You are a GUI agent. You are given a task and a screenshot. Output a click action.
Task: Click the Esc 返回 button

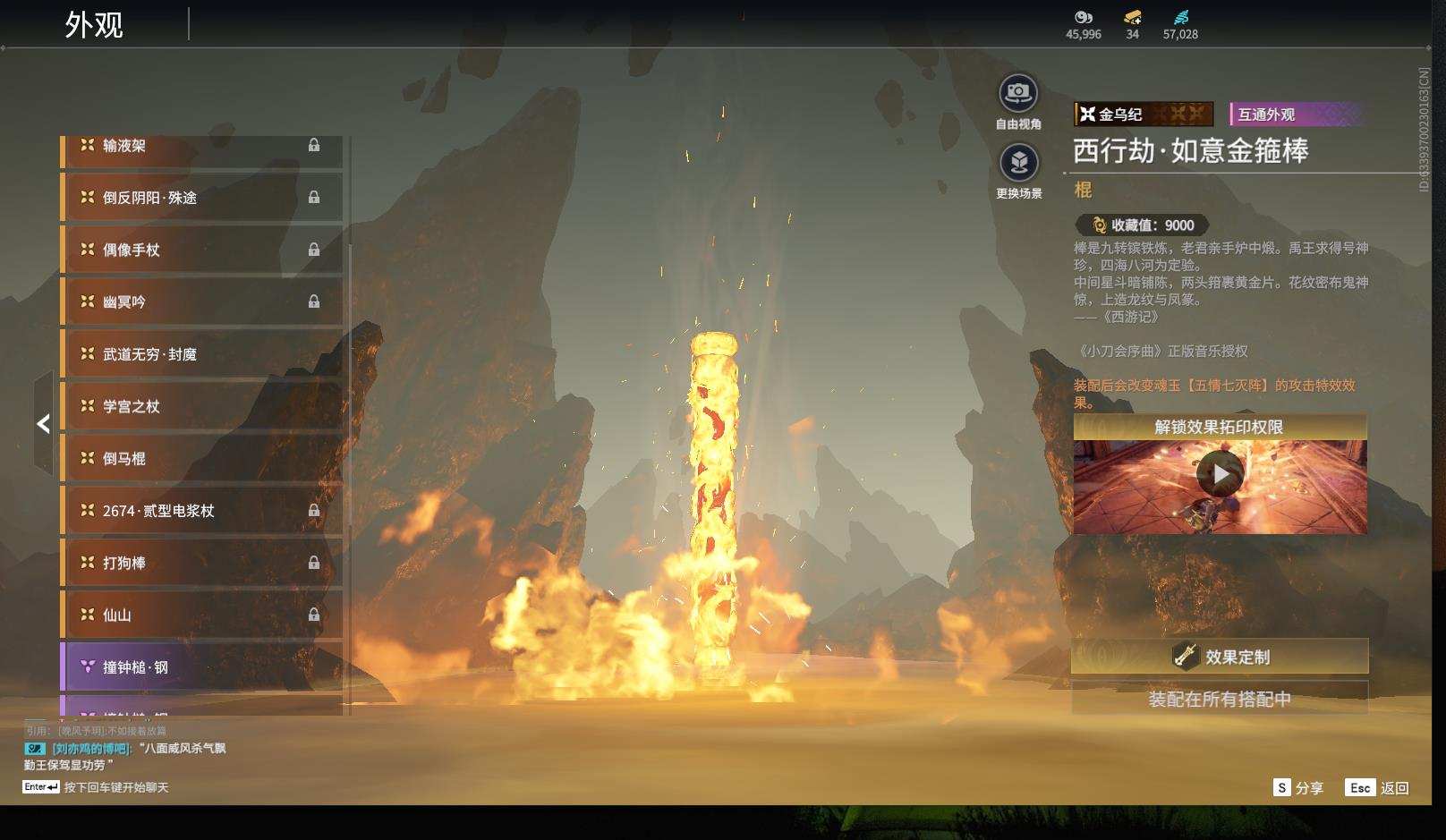point(1377,787)
